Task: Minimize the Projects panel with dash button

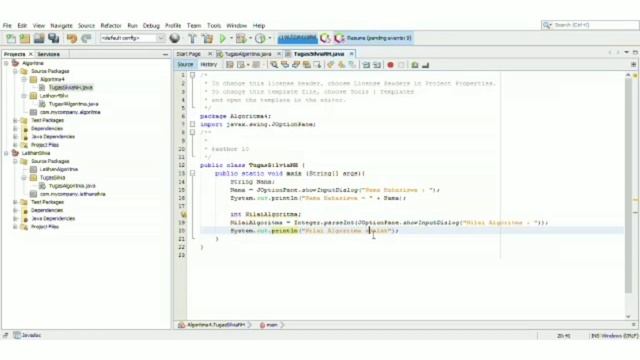Action: click(x=165, y=54)
